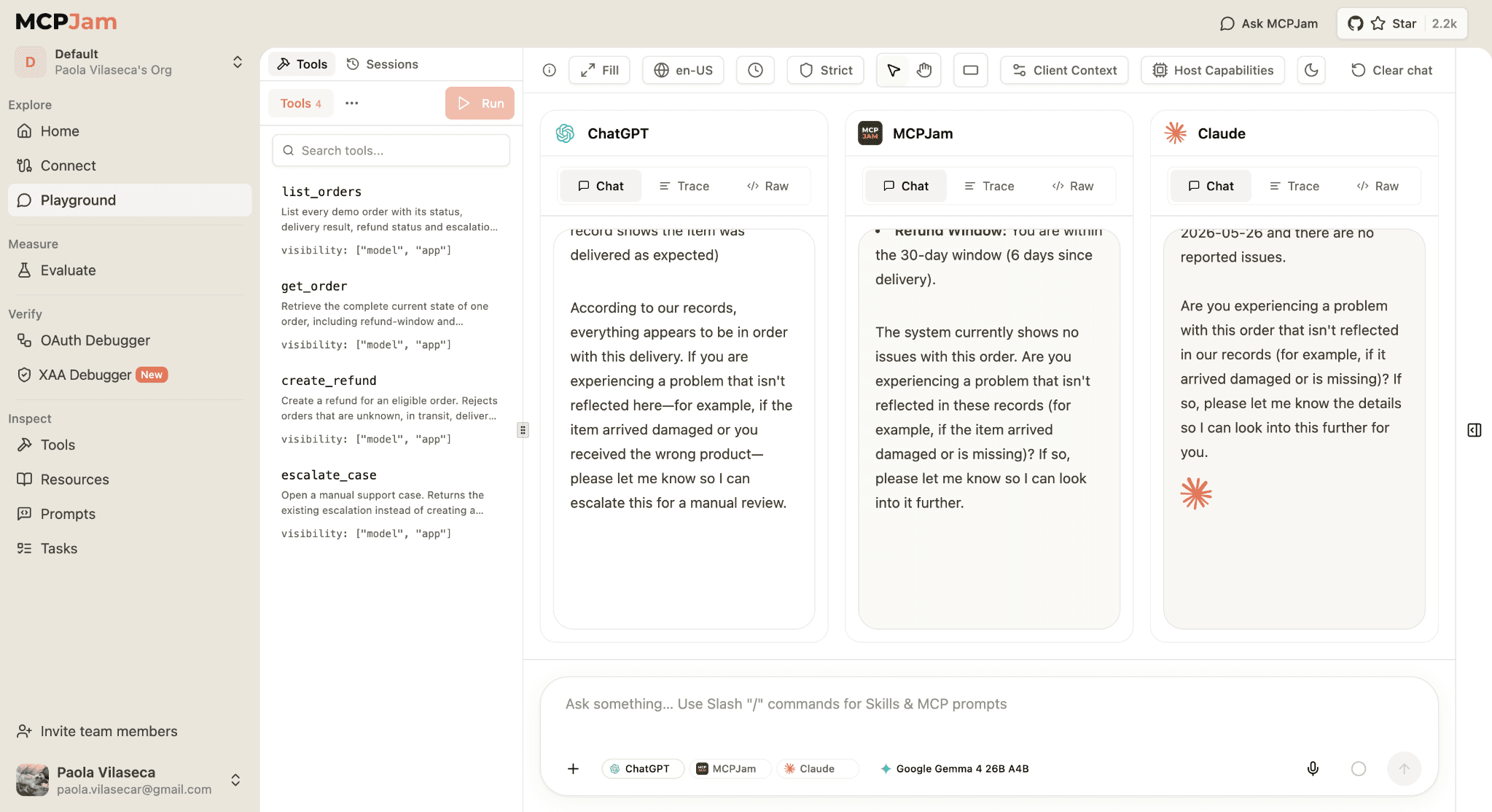Open Client Context settings
Image resolution: width=1492 pixels, height=812 pixels.
pyautogui.click(x=1064, y=70)
